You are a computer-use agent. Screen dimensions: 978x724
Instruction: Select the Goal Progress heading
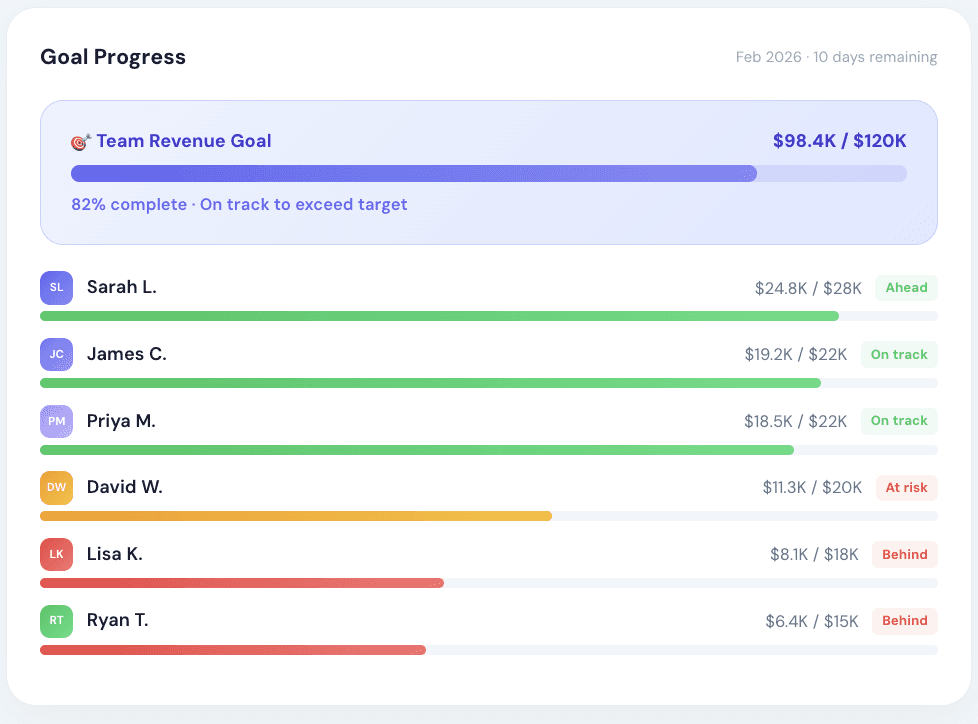pyautogui.click(x=112, y=57)
